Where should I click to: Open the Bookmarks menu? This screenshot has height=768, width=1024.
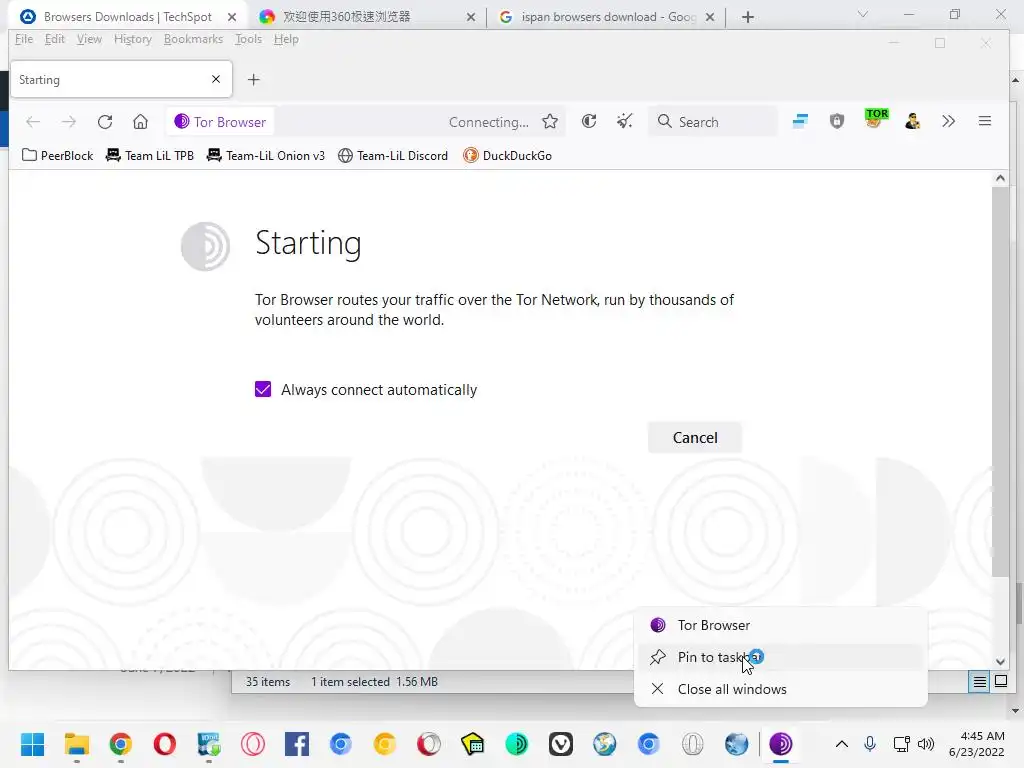click(x=193, y=39)
